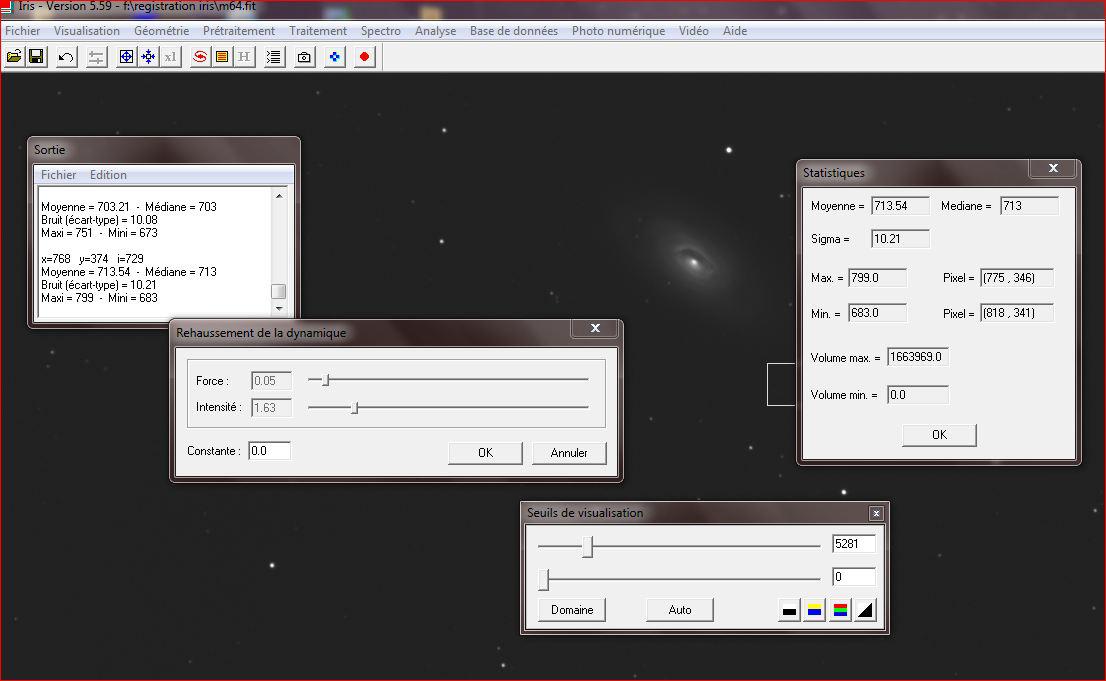Click the black triangle gradient icon

tap(865, 610)
